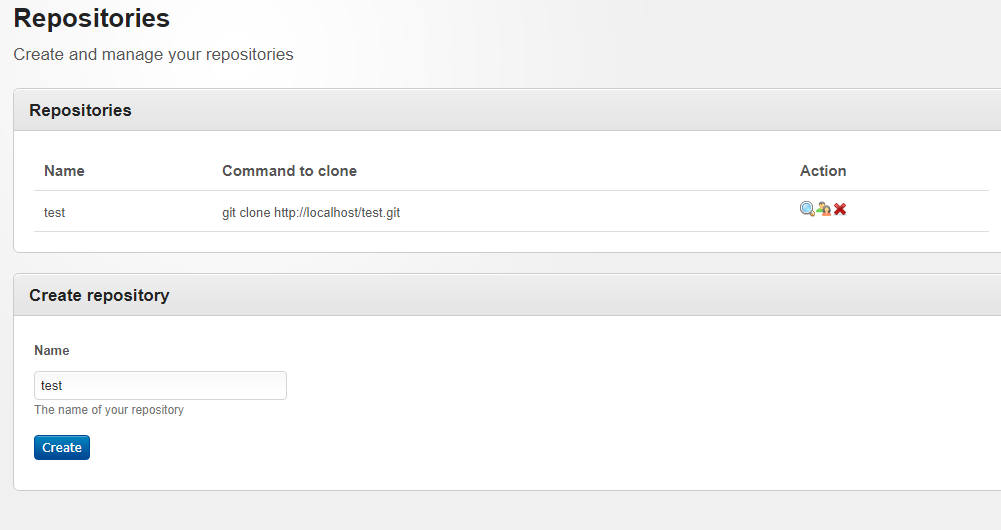Click the git clone command text

pos(311,213)
